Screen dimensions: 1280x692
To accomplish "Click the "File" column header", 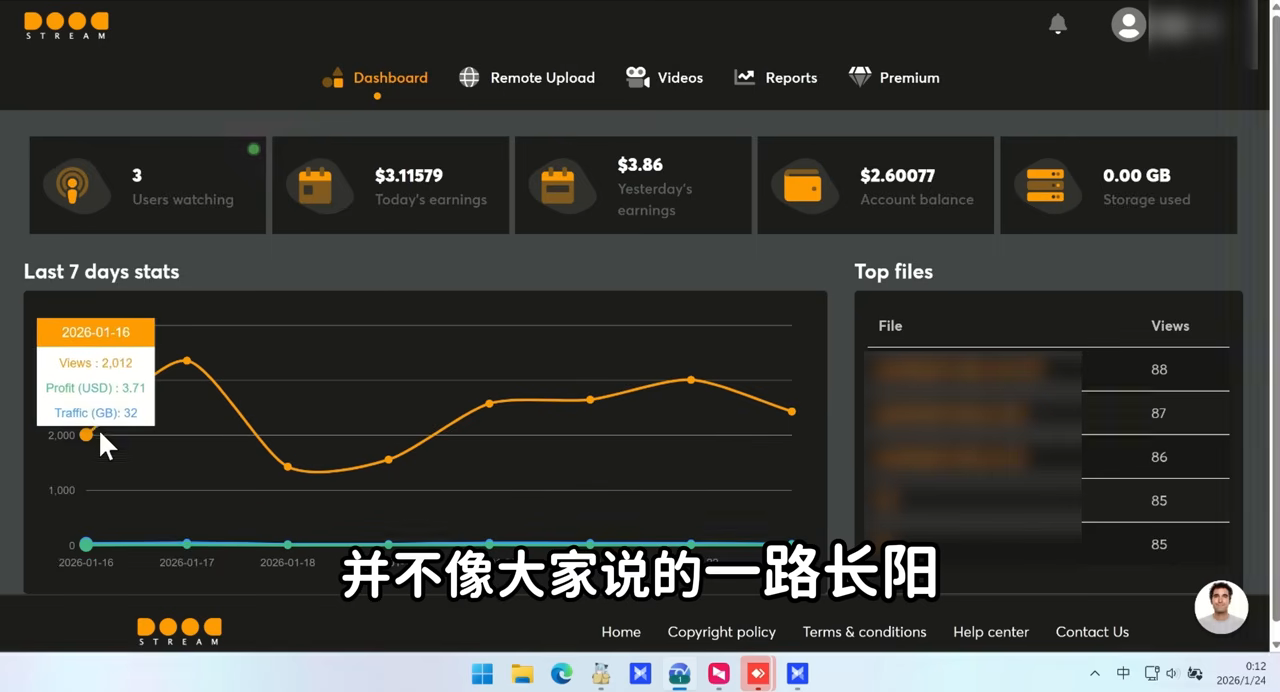I will click(890, 326).
